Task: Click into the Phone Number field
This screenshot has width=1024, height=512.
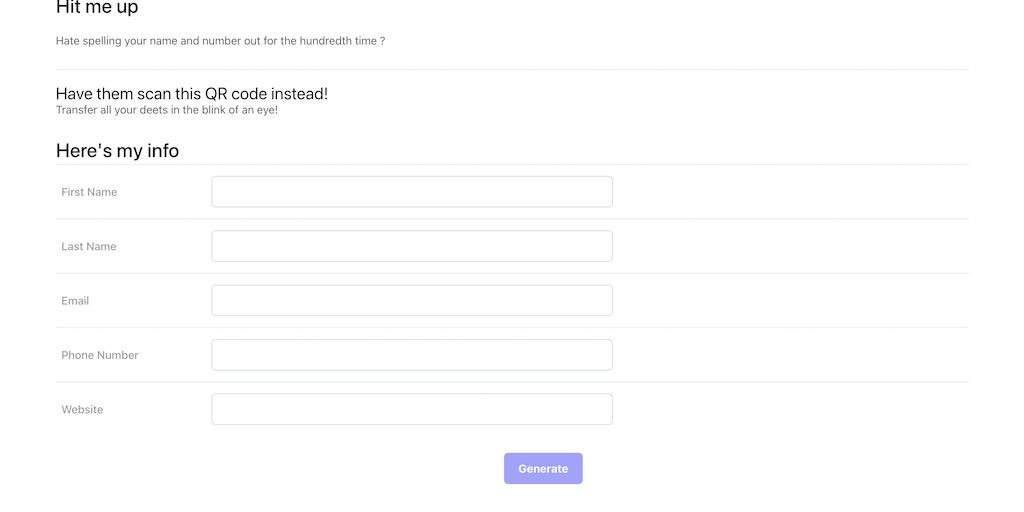Action: [411, 355]
